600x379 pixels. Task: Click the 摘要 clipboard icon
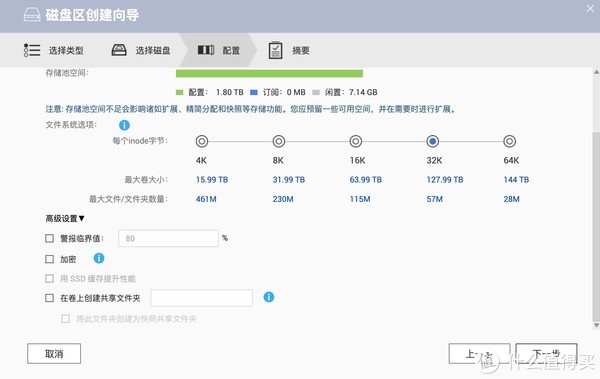click(x=275, y=50)
